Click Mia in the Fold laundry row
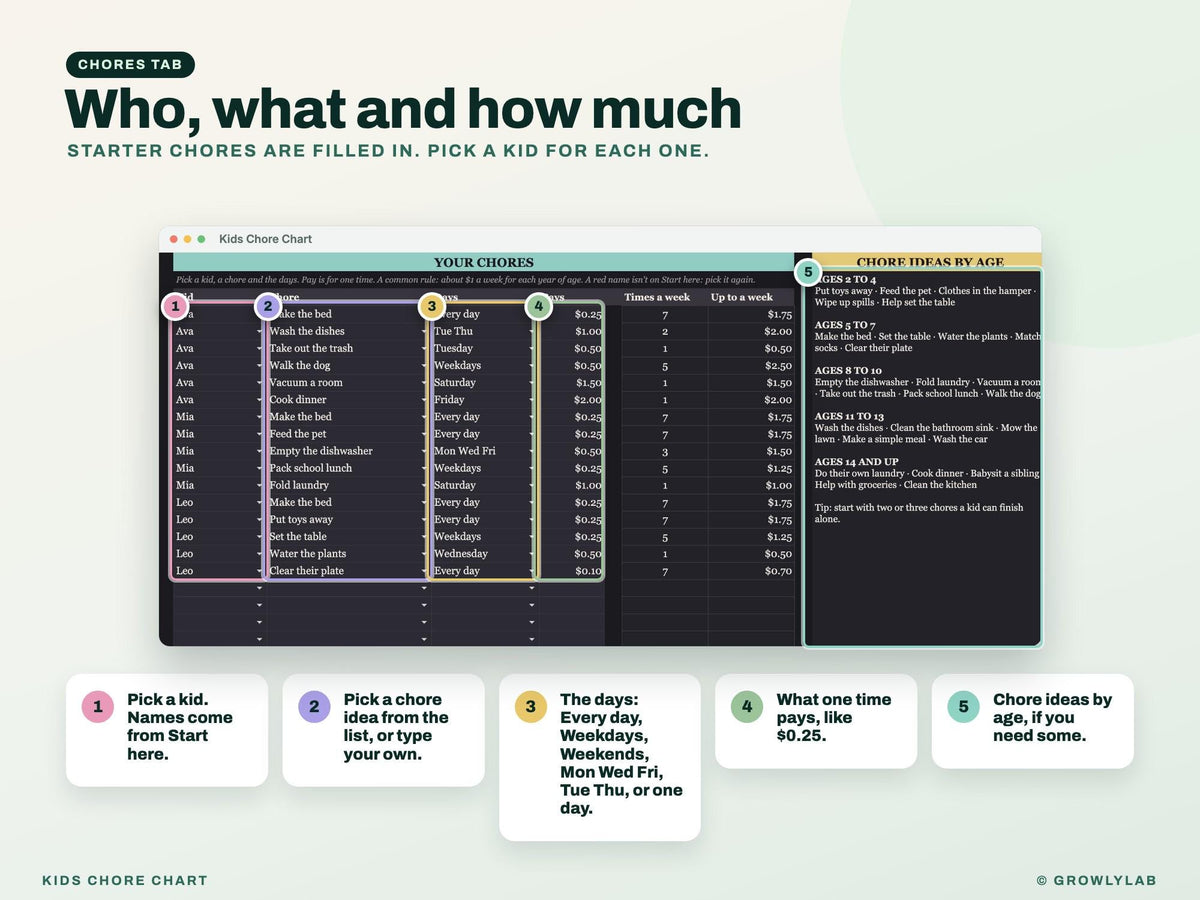Image resolution: width=1200 pixels, height=900 pixels. [x=185, y=486]
